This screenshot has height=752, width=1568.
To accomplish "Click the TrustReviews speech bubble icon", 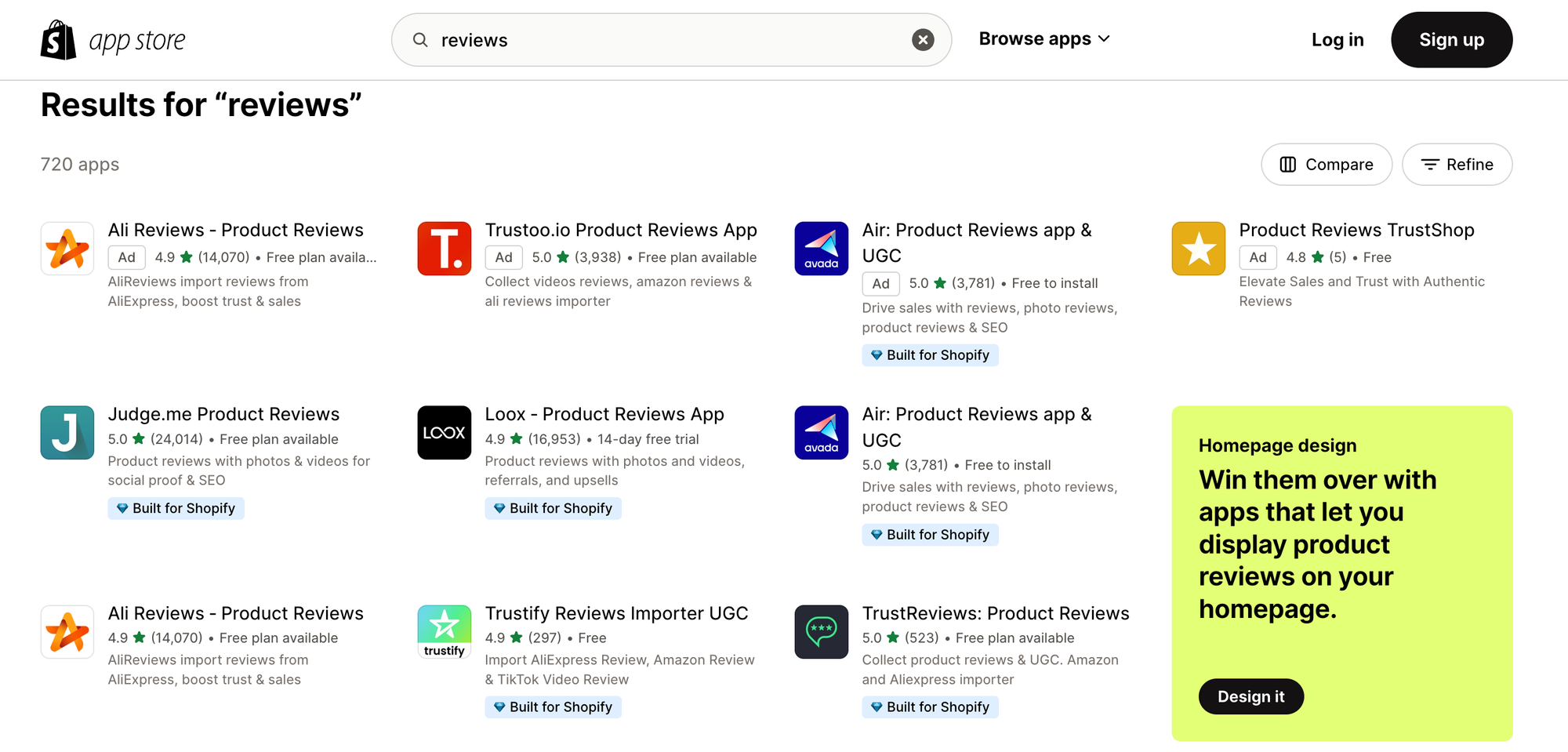I will 821,631.
